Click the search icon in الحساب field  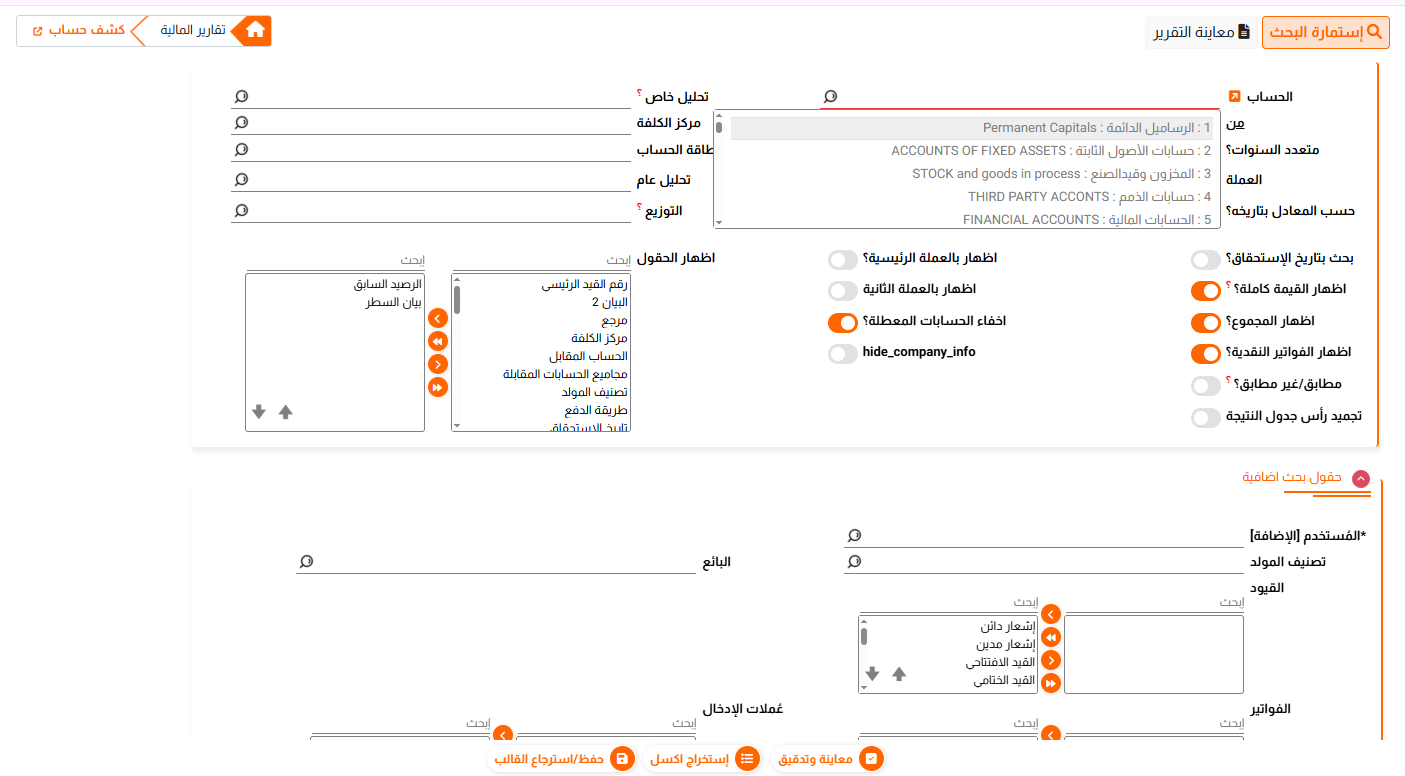tap(829, 97)
